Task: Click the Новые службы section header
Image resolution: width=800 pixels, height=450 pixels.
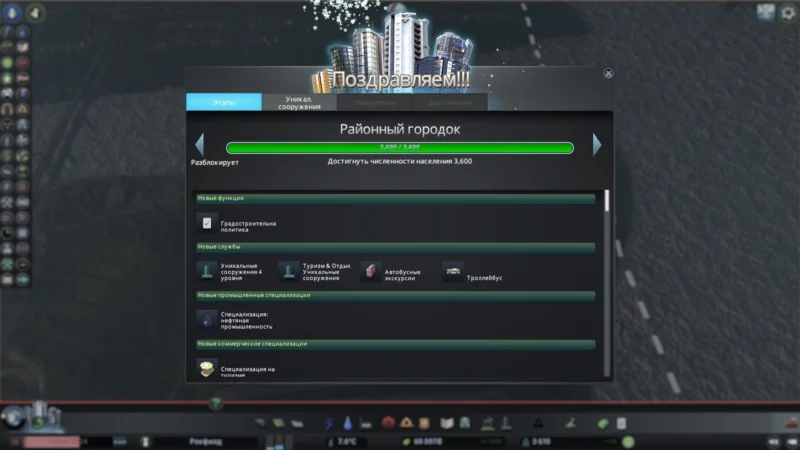Action: click(395, 247)
